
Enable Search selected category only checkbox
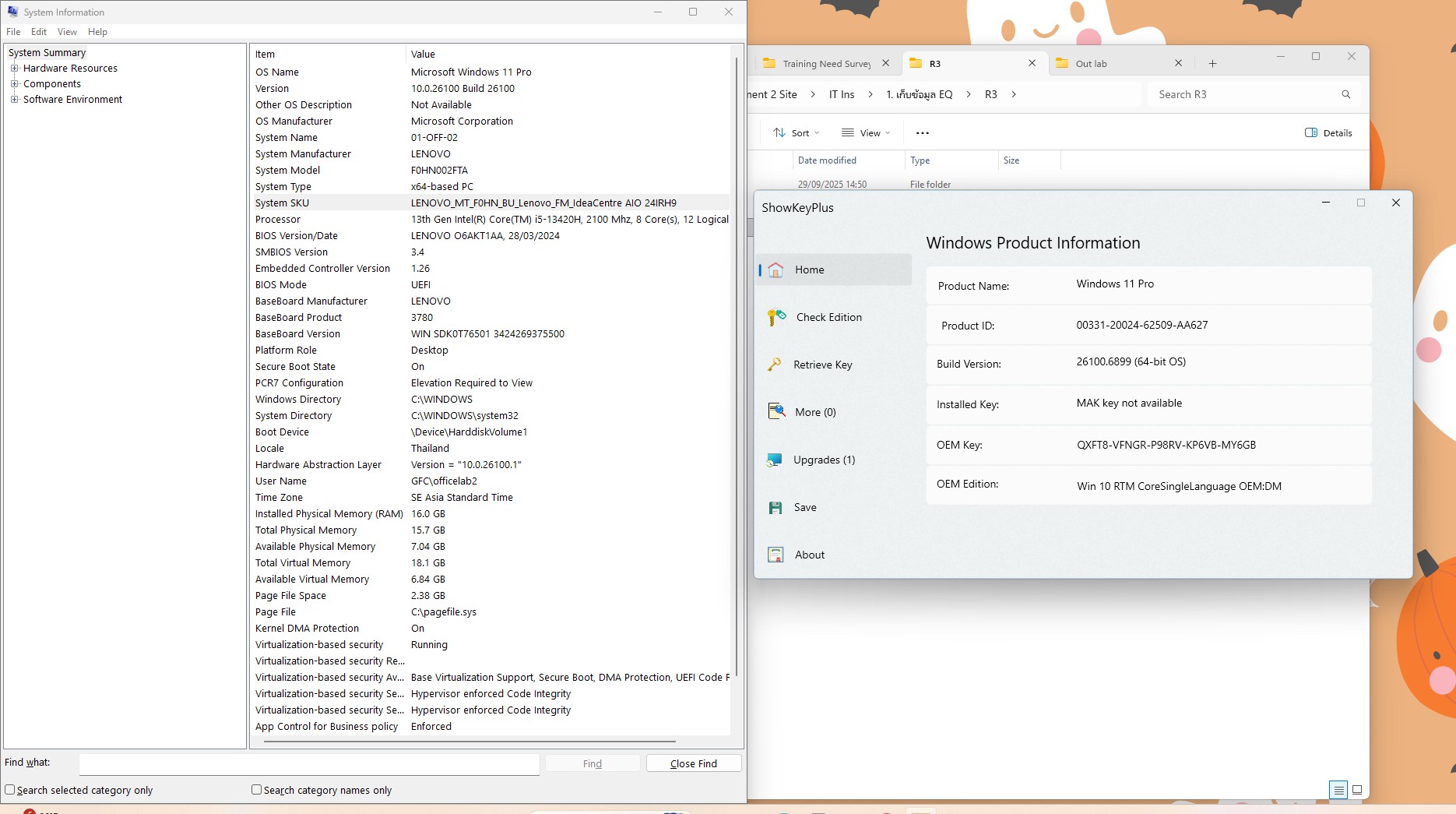tap(10, 790)
